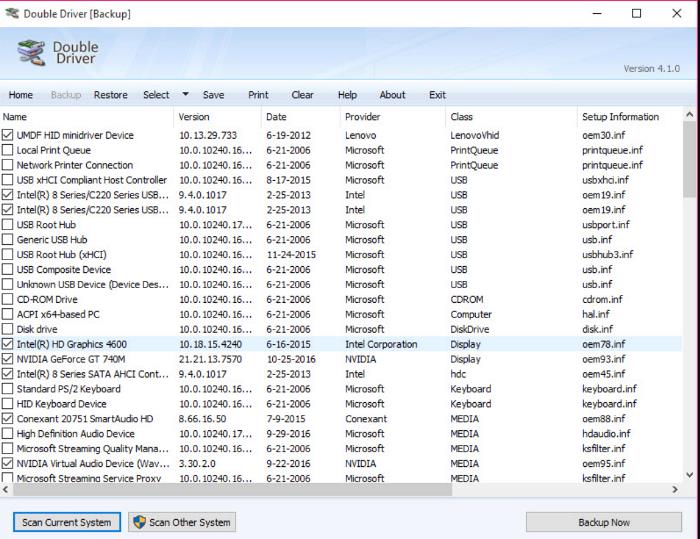The height and width of the screenshot is (539, 700).
Task: Uncheck Conexant 20751 SmartAudio HD checkbox
Action: pyautogui.click(x=7, y=418)
